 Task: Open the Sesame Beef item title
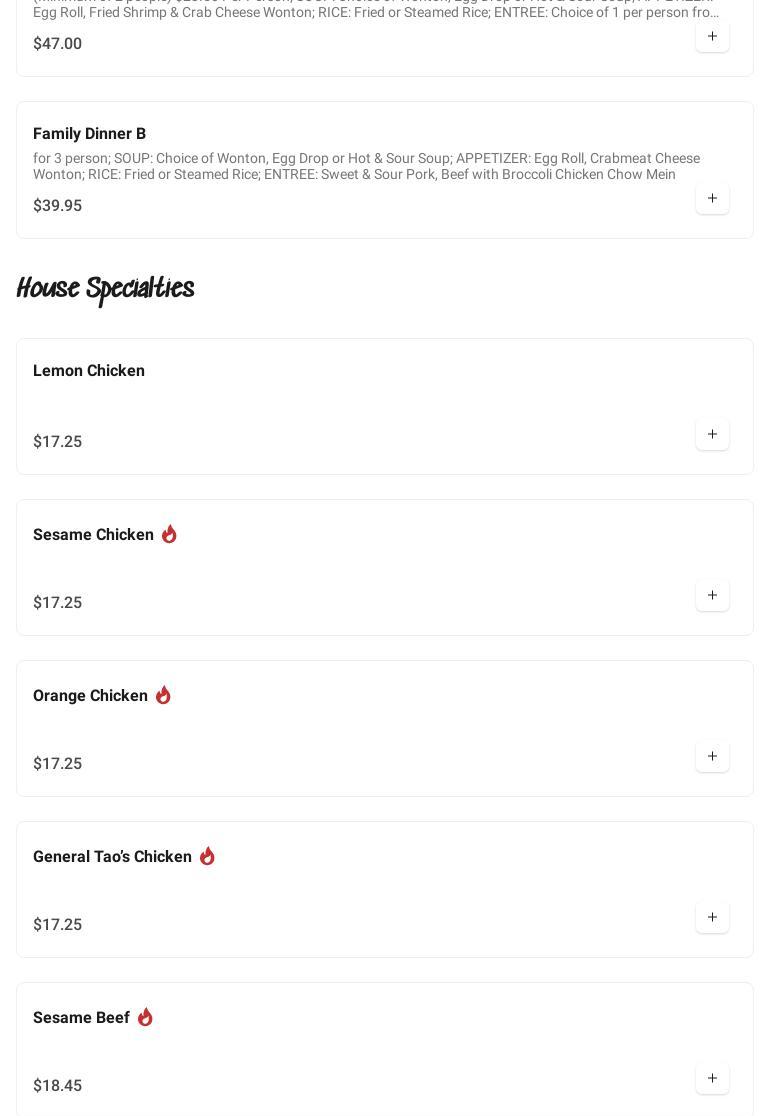tap(81, 1018)
